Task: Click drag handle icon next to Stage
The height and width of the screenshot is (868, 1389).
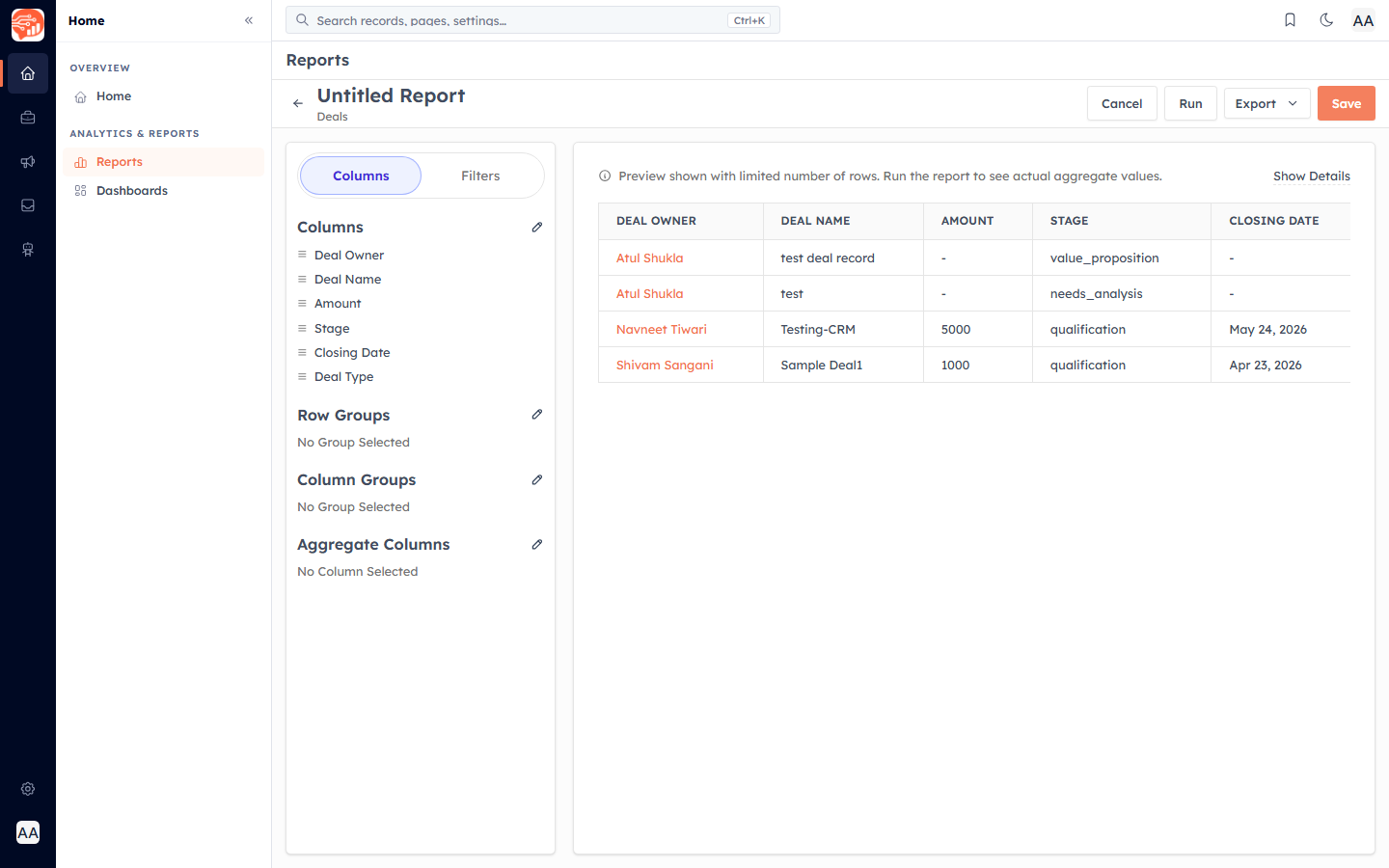Action: [302, 328]
